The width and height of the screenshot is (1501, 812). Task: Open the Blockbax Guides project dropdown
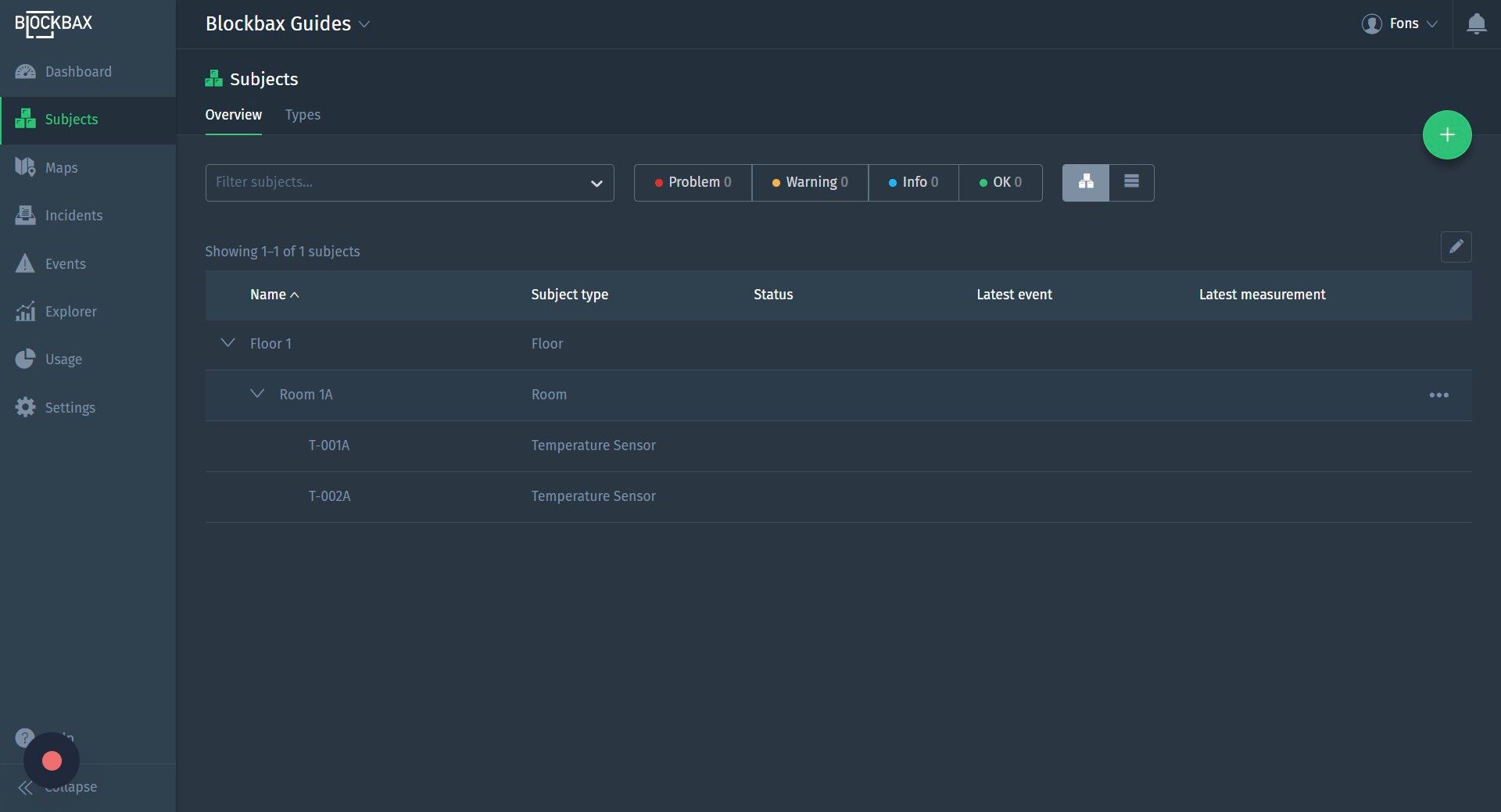tap(288, 24)
